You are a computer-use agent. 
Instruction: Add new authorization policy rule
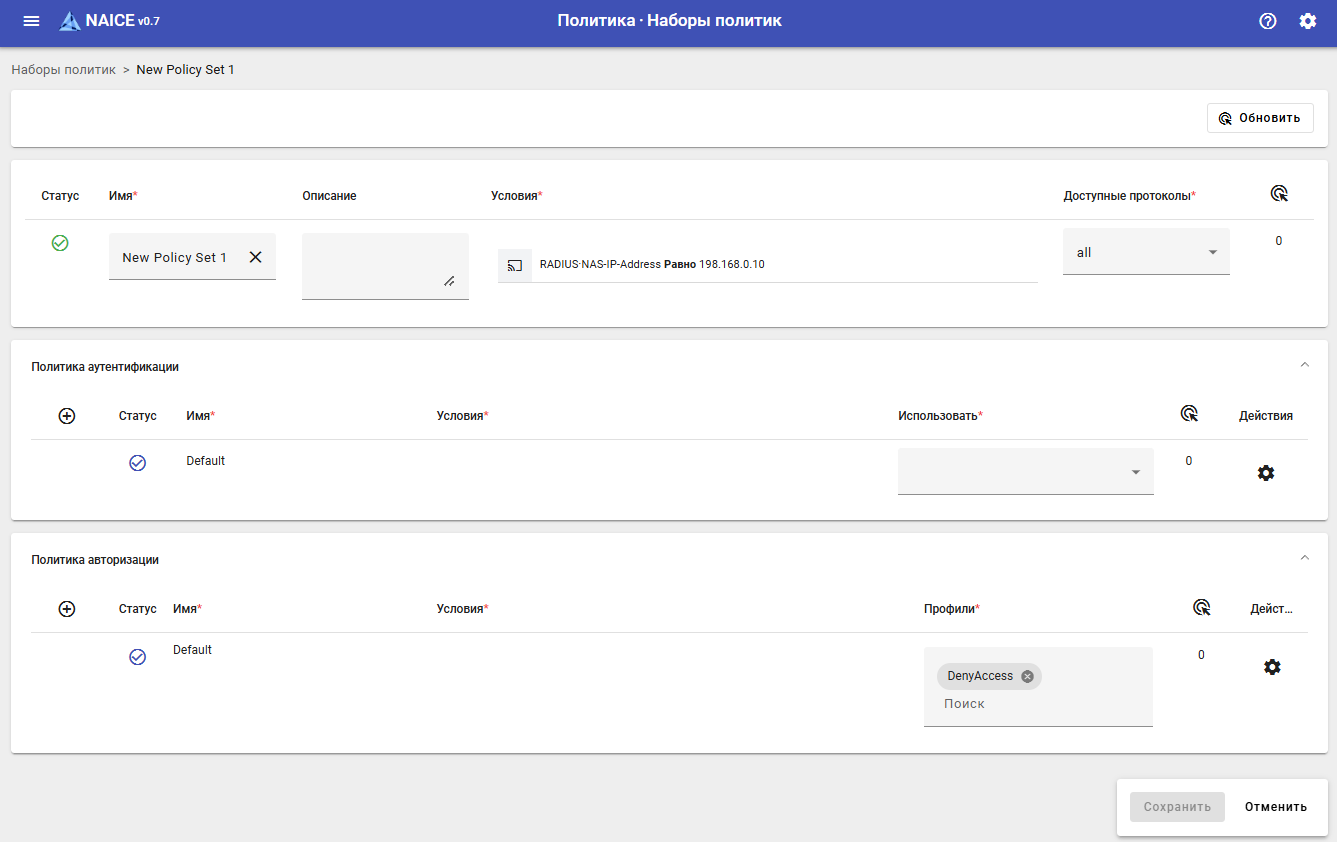coord(67,609)
